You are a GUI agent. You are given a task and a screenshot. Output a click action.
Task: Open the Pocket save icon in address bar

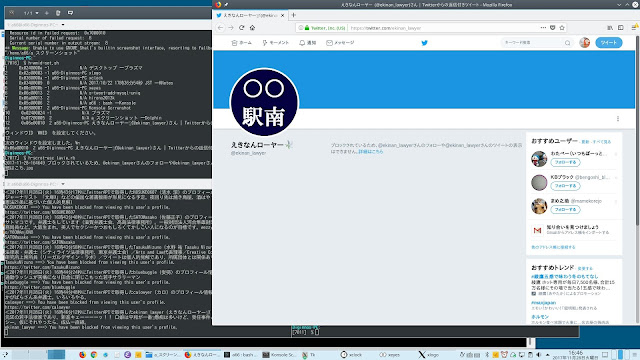point(553,28)
